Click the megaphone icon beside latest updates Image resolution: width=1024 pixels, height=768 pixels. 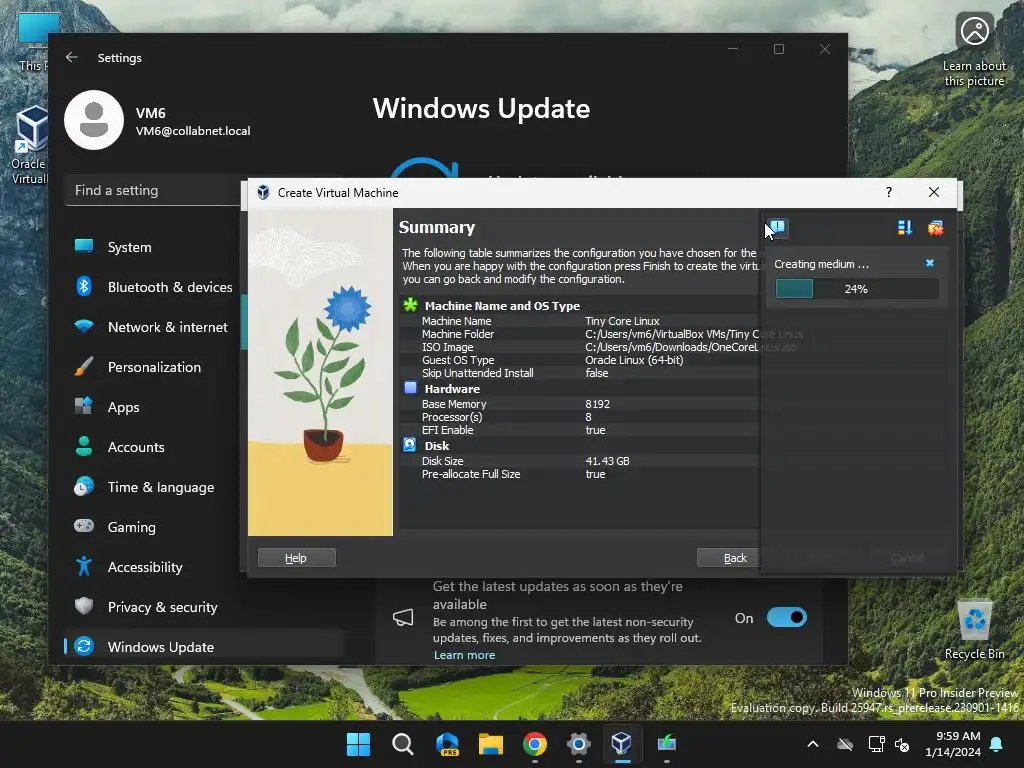tap(403, 617)
